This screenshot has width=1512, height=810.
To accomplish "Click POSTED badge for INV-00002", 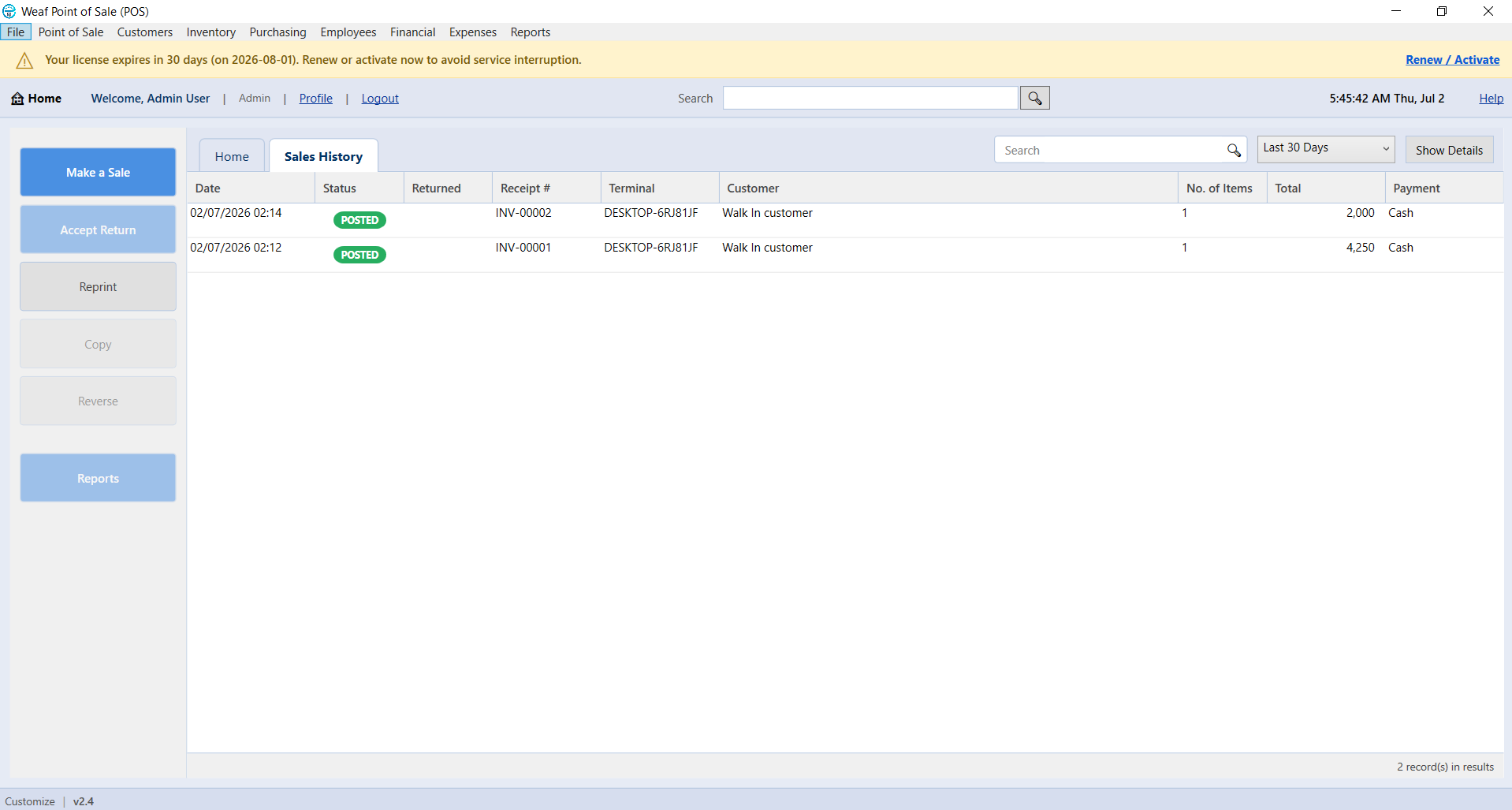I will click(x=359, y=220).
